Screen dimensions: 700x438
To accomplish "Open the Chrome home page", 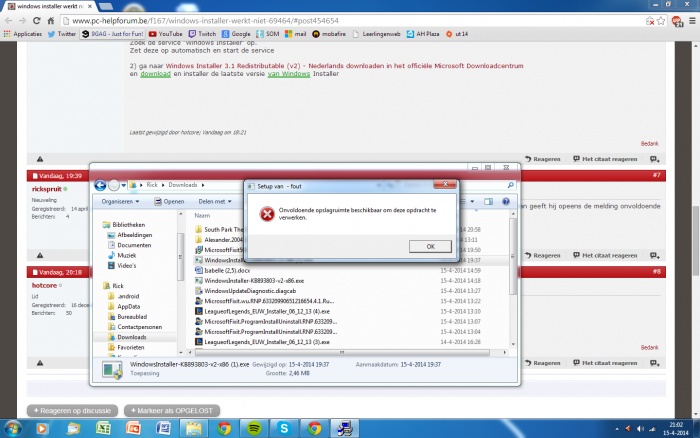I will point(51,21).
